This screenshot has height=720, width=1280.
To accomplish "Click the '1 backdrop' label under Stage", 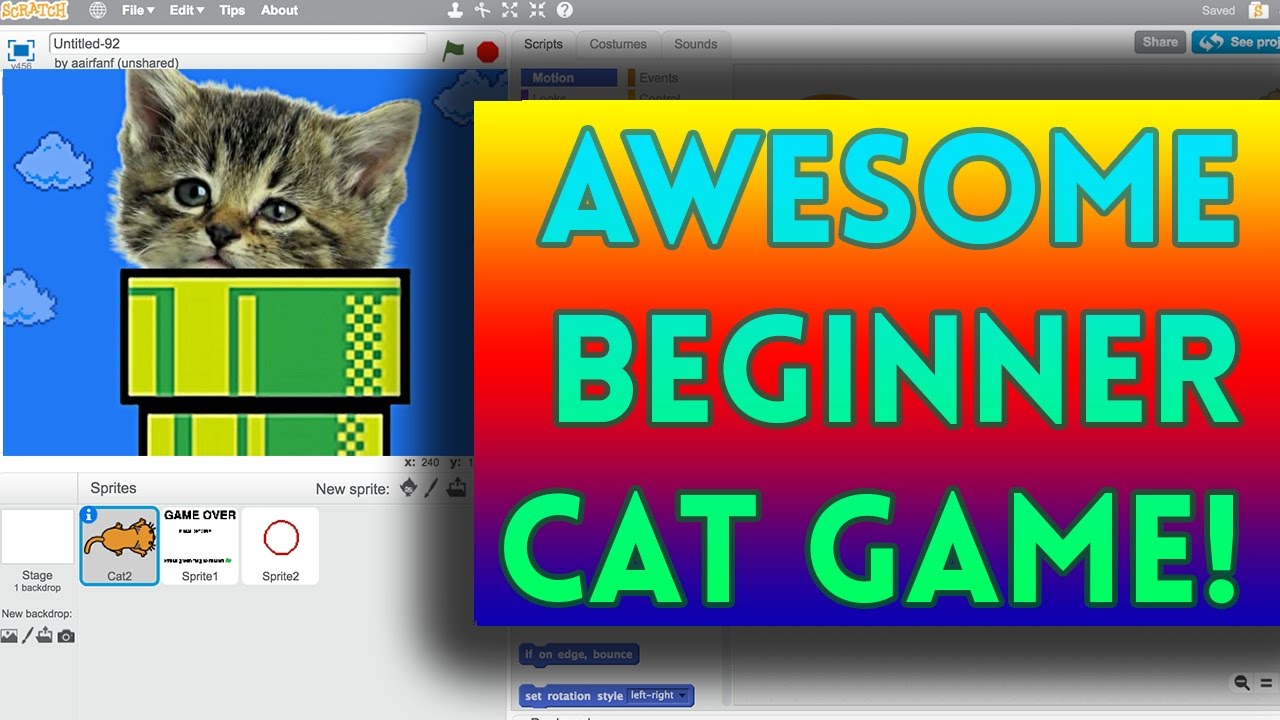I will pos(37,588).
